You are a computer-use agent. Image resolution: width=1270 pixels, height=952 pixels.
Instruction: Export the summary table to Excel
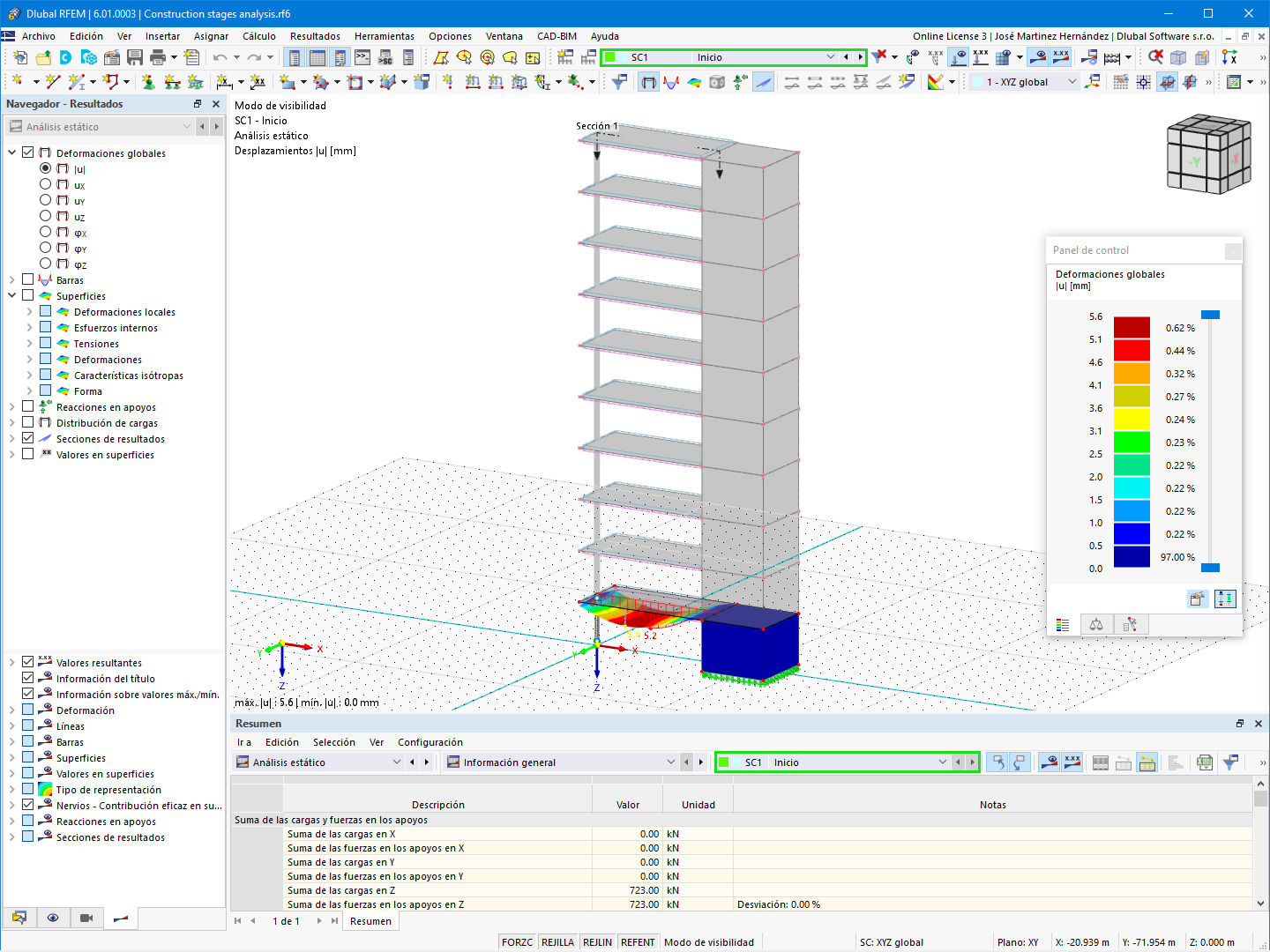click(x=1205, y=762)
